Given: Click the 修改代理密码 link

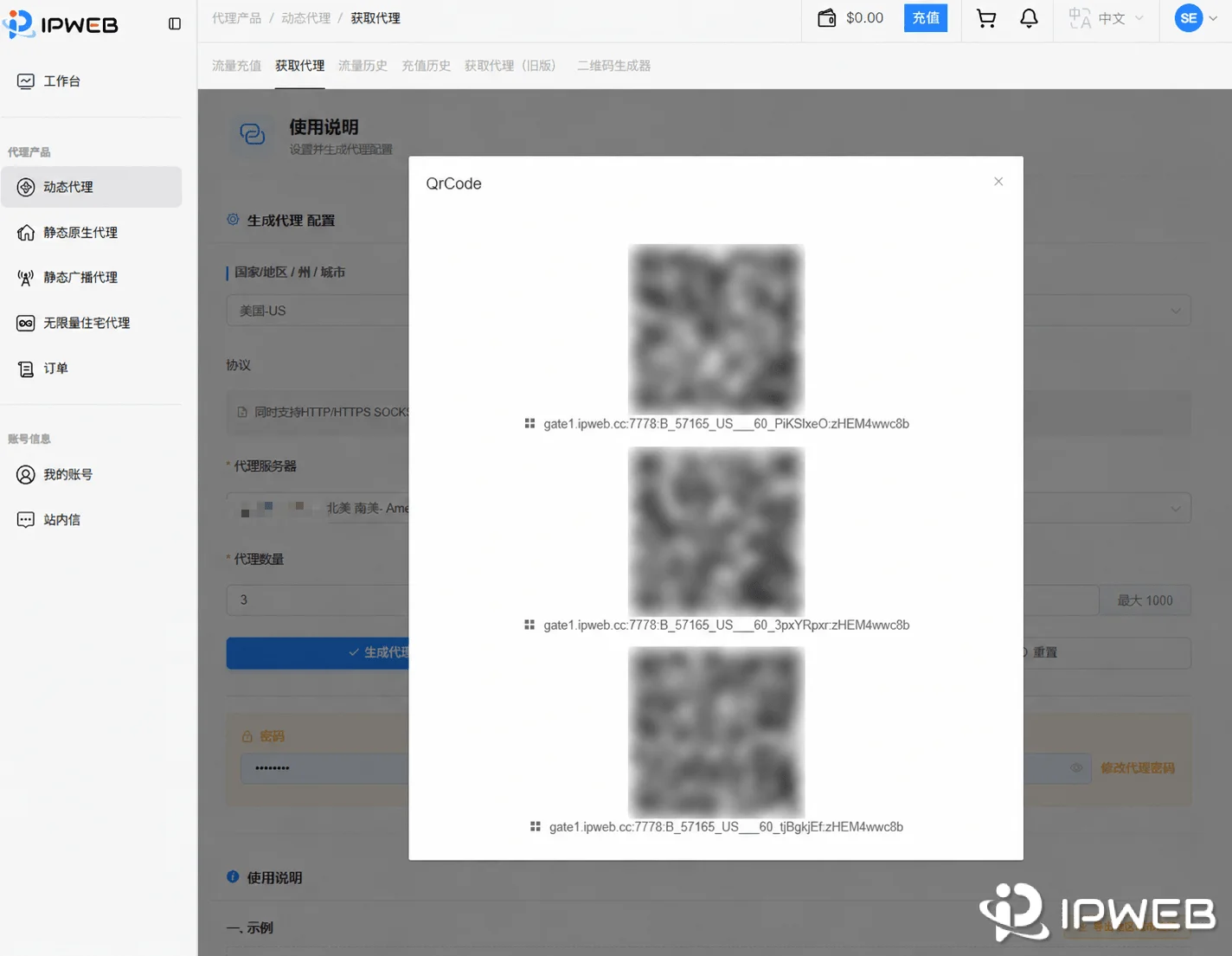Looking at the screenshot, I should point(1138,768).
